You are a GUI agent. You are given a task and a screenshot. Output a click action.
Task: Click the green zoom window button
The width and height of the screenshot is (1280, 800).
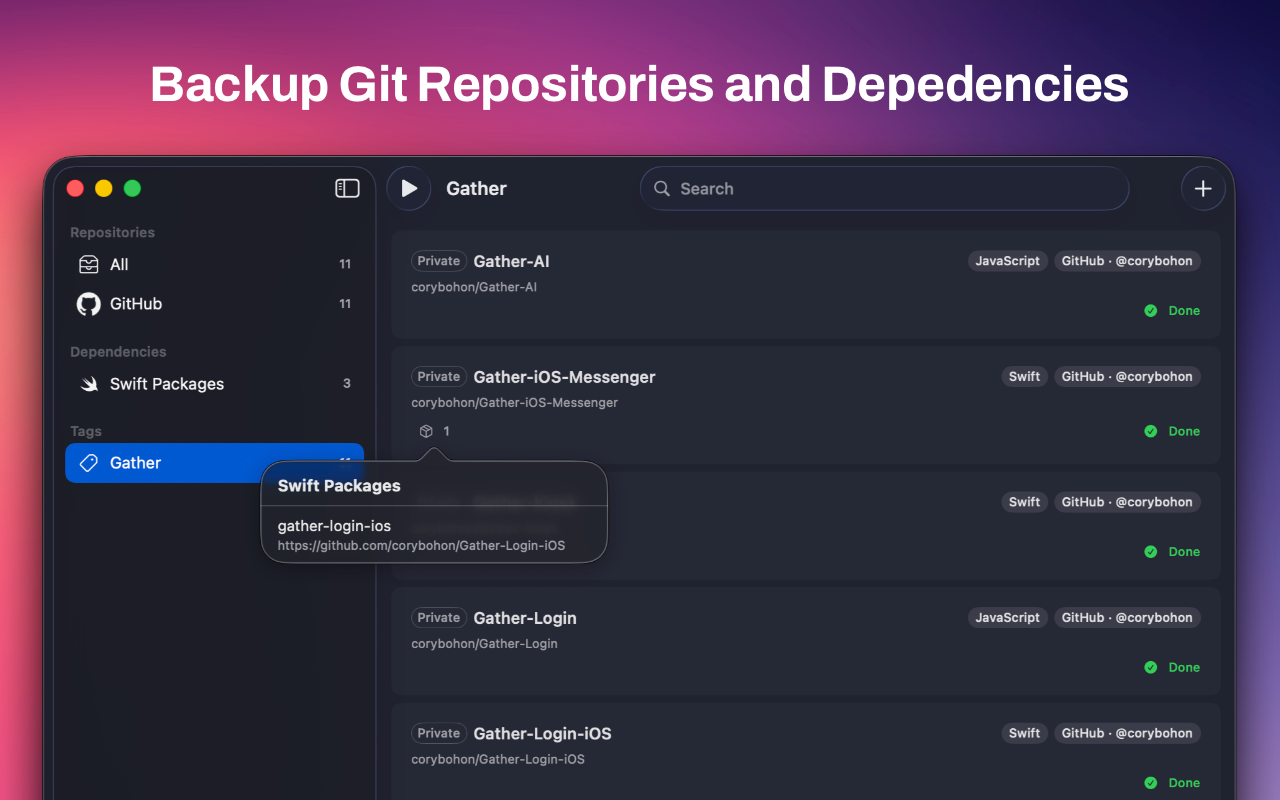click(x=132, y=188)
